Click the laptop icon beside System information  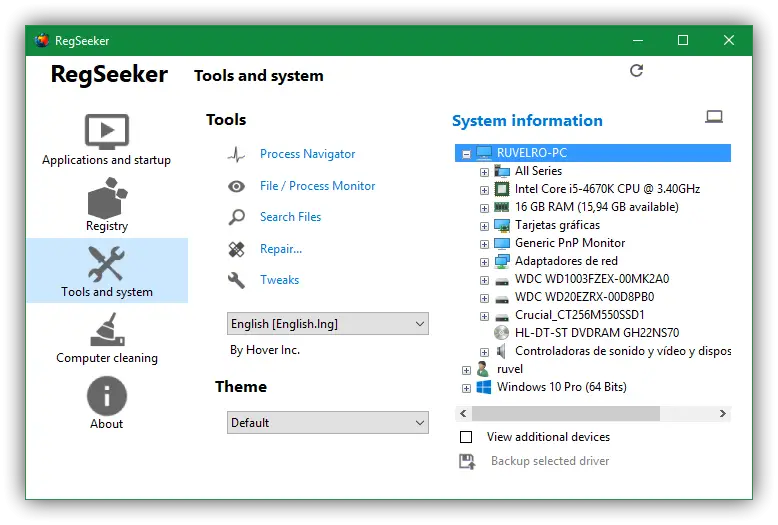714,117
